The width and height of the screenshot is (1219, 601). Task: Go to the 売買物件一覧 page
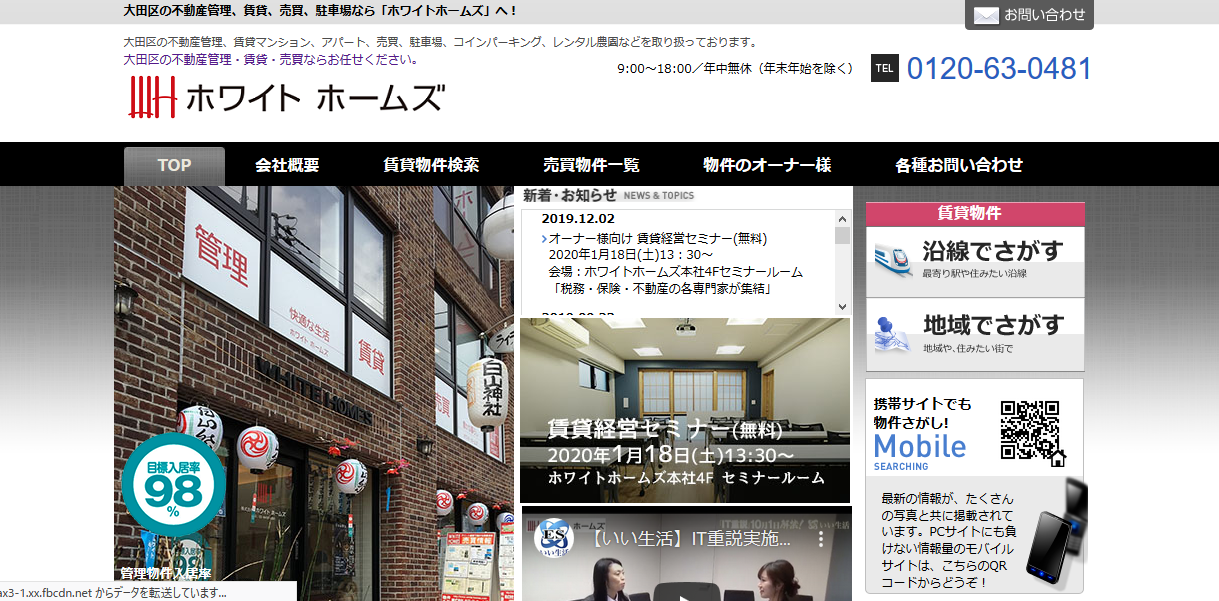pyautogui.click(x=591, y=166)
